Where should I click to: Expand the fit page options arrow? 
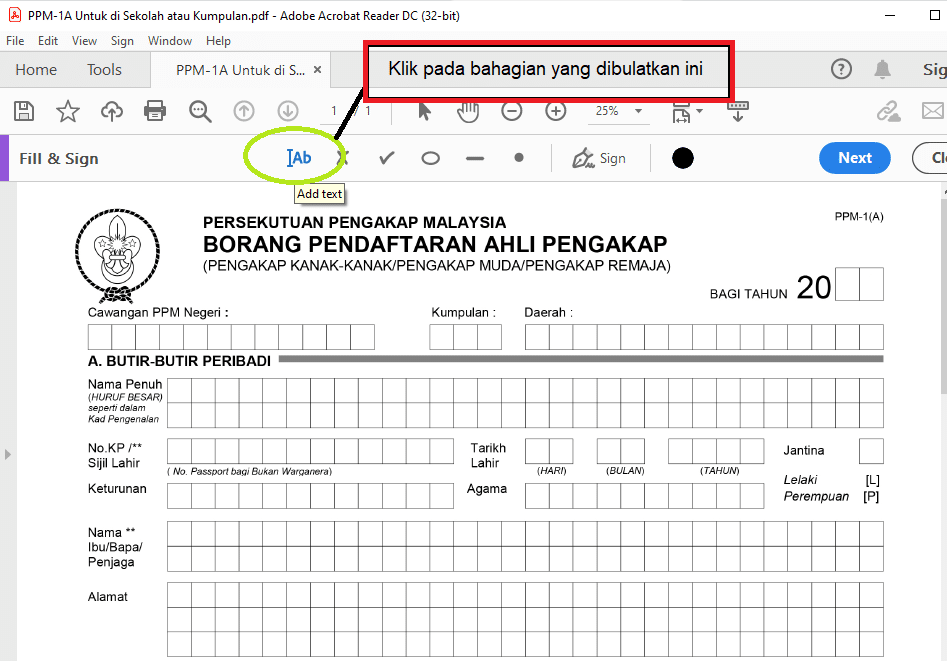[699, 111]
